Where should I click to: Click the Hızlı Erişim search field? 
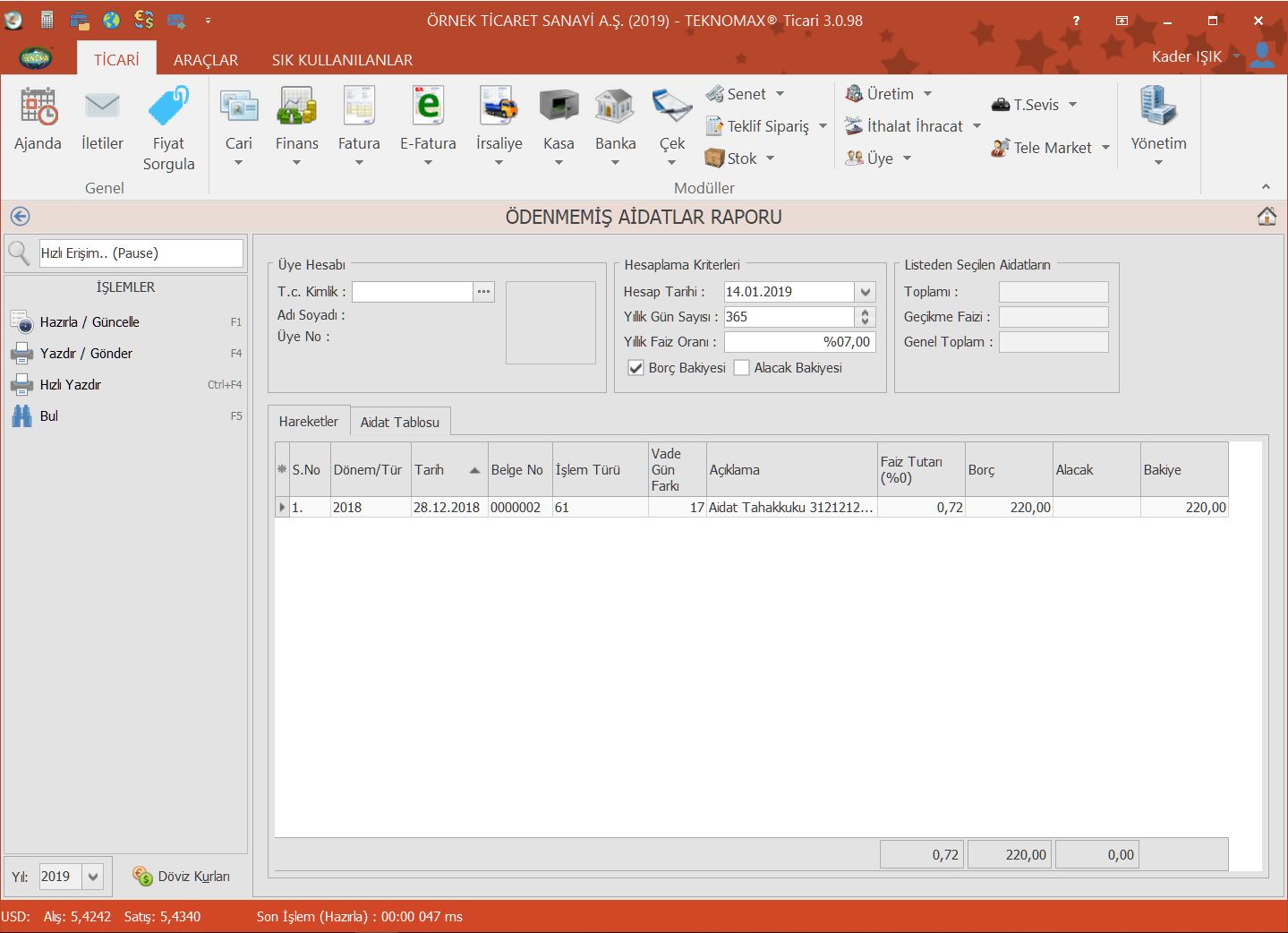pos(141,253)
